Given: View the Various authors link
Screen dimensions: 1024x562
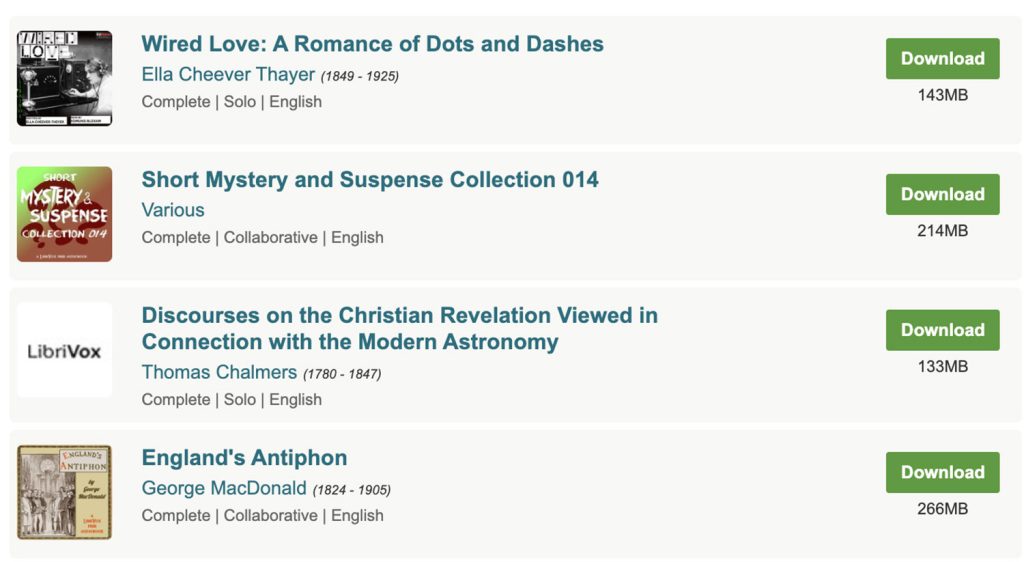Looking at the screenshot, I should click(x=173, y=210).
